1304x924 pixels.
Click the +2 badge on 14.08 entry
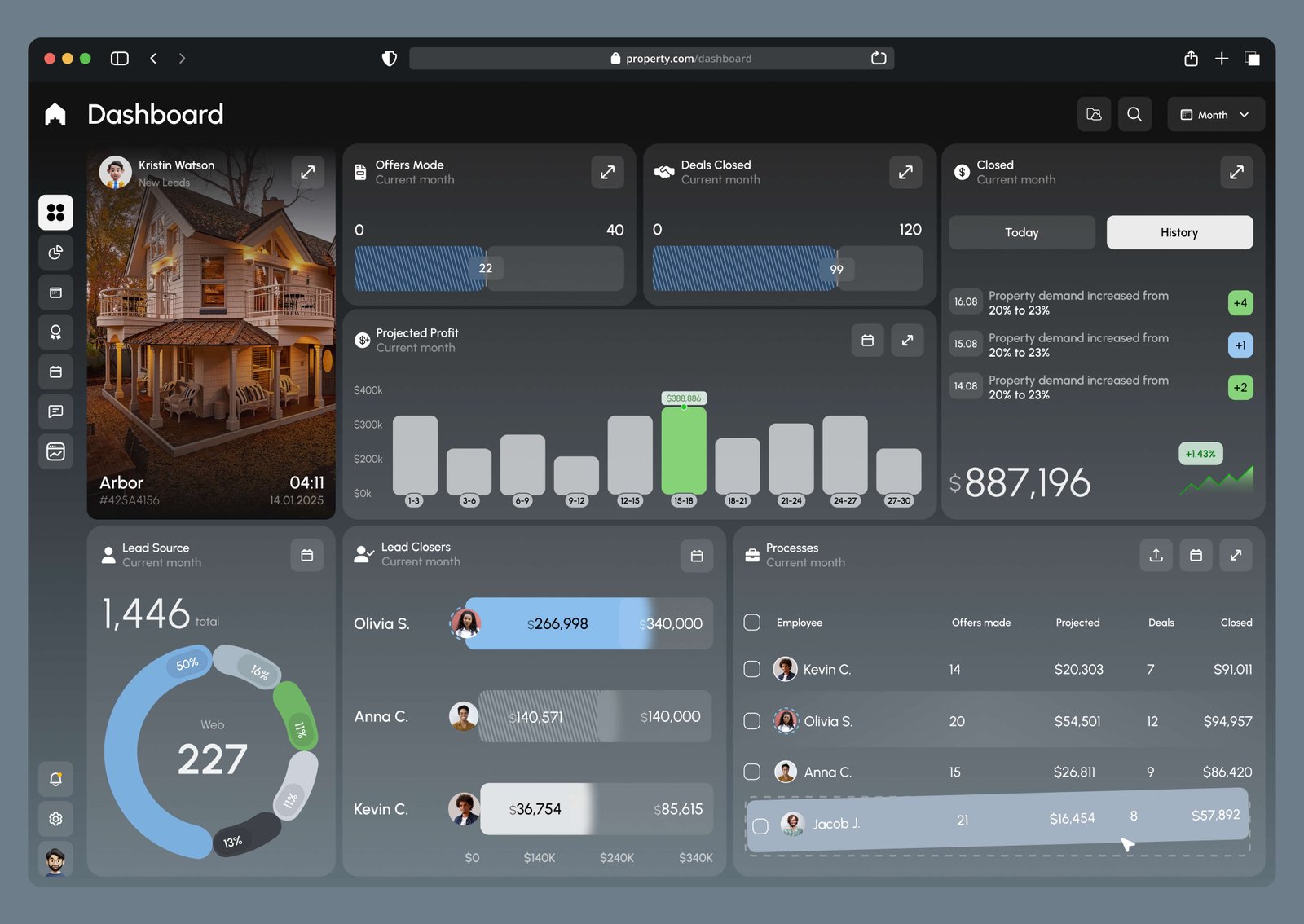tap(1240, 388)
